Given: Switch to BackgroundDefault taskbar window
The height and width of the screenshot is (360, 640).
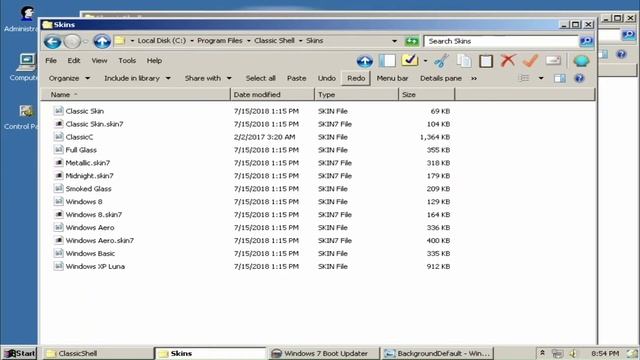Looking at the screenshot, I should click(437, 353).
